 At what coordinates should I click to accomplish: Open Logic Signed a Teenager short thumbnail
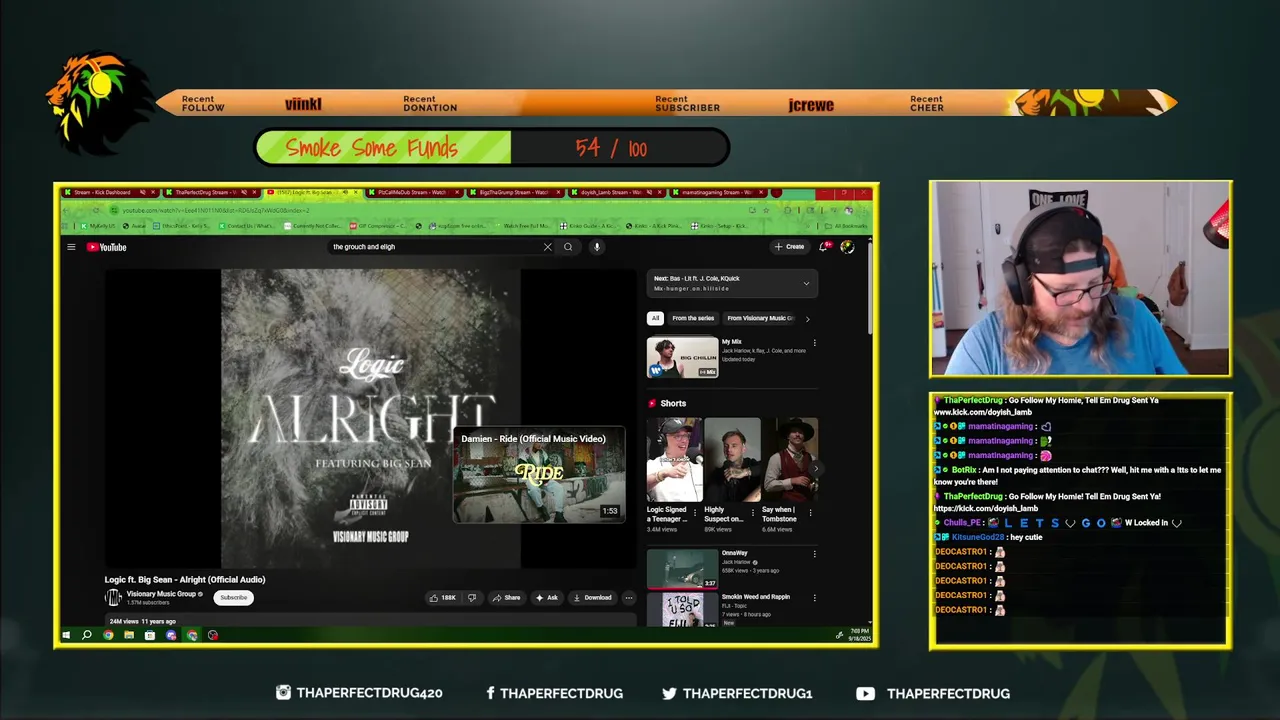pyautogui.click(x=674, y=460)
